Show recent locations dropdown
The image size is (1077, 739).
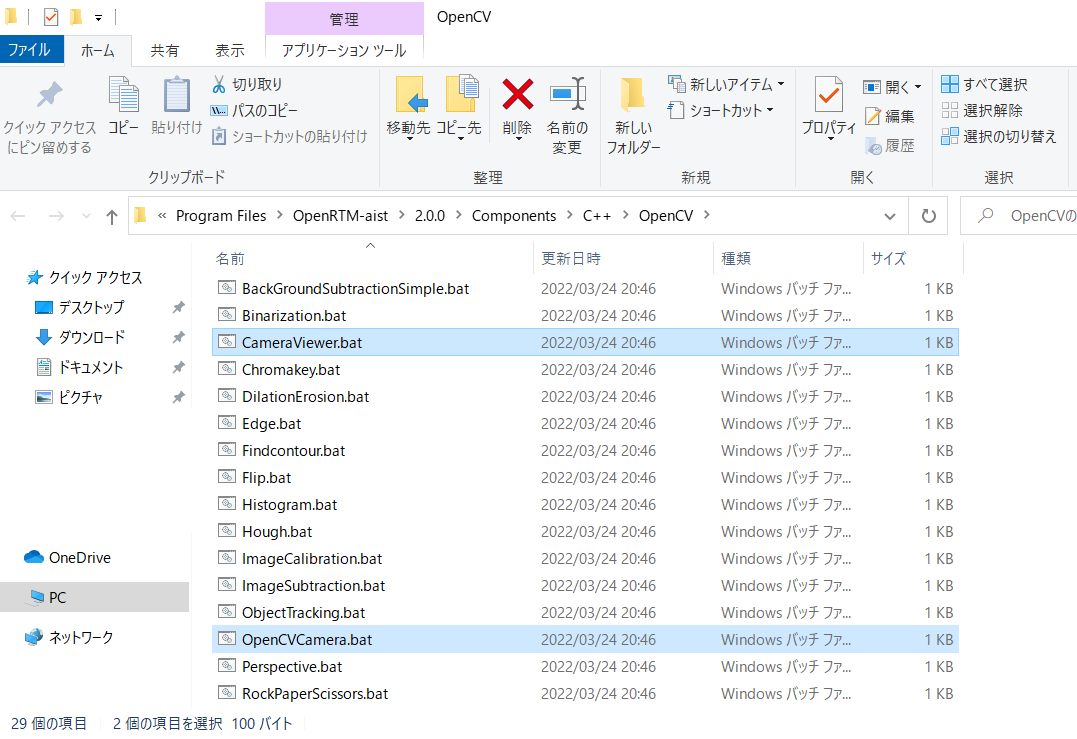(87, 217)
